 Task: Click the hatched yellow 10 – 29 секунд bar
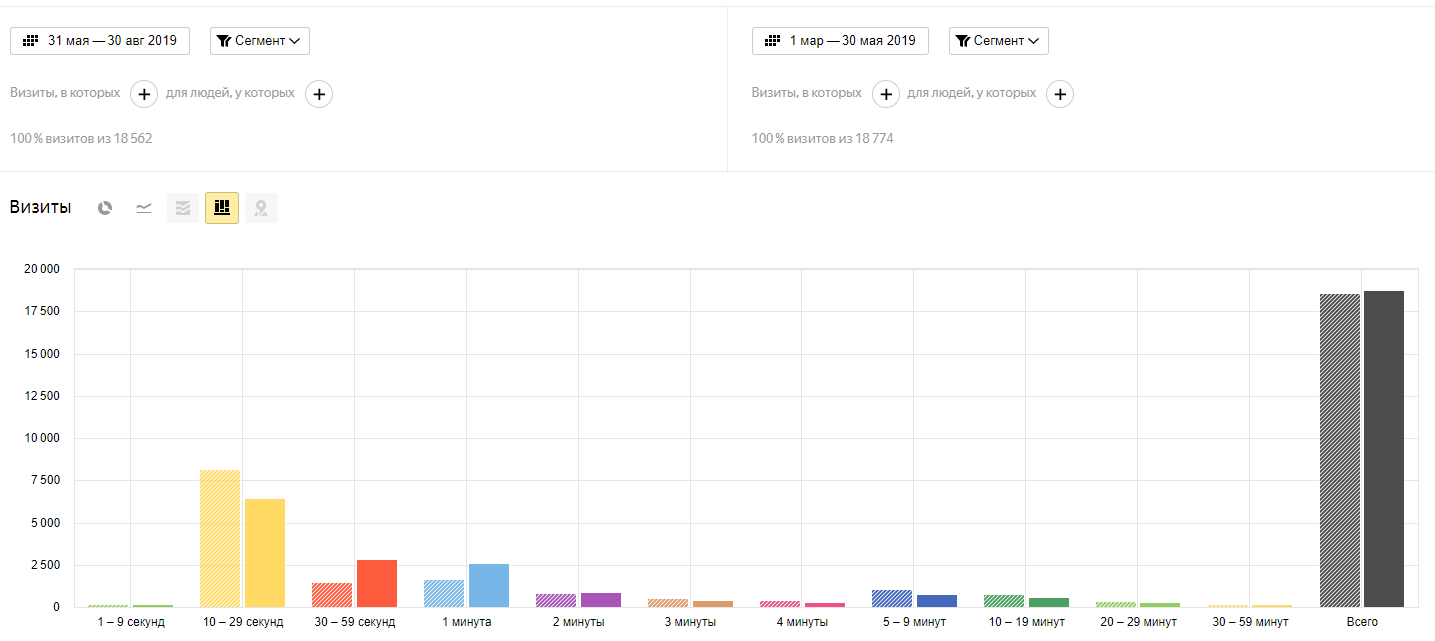coord(220,538)
